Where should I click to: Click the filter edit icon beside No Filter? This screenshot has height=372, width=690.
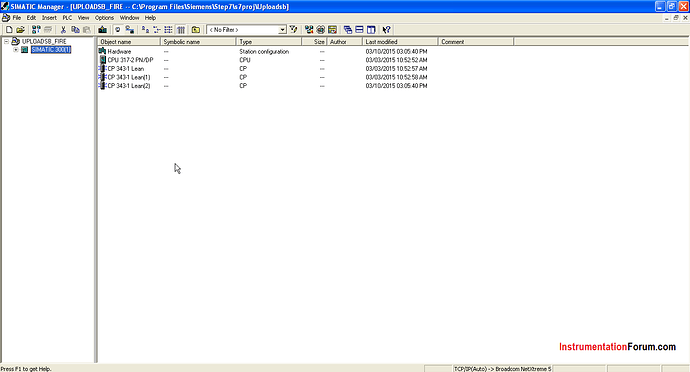pyautogui.click(x=294, y=29)
